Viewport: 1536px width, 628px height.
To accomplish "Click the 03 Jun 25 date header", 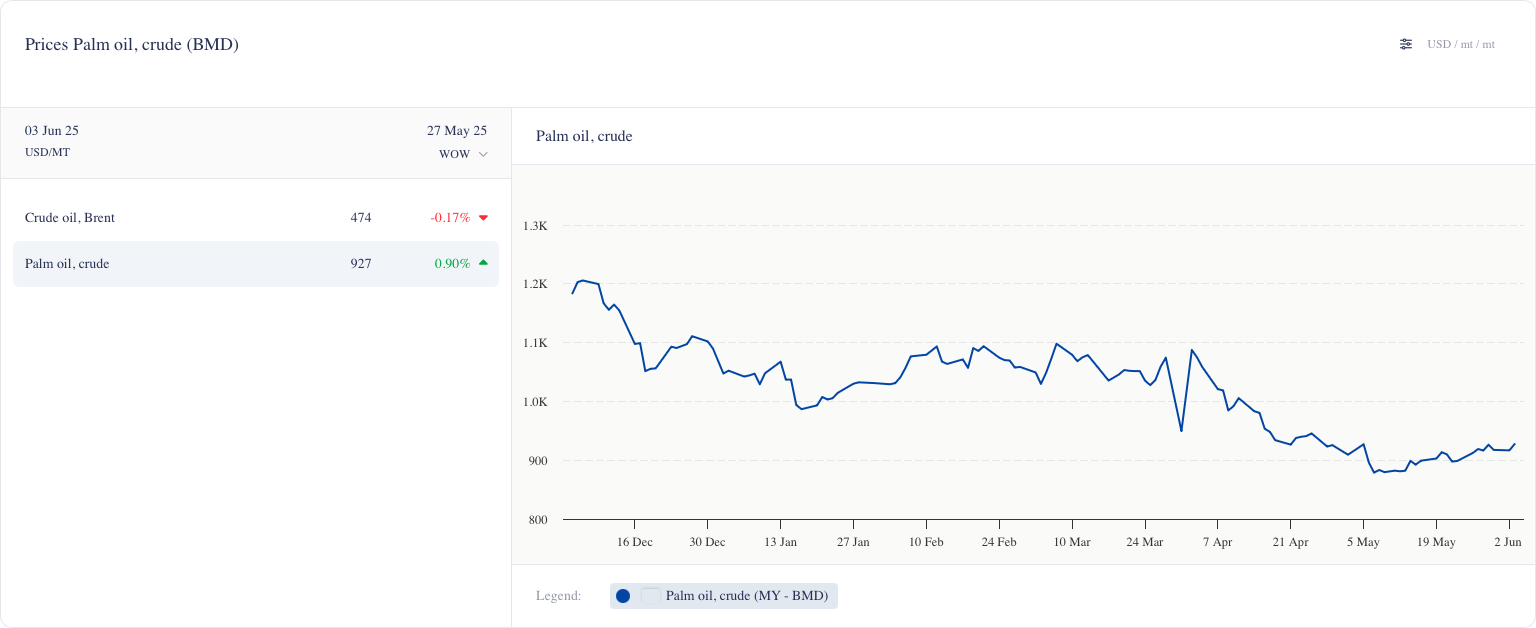I will point(52,130).
